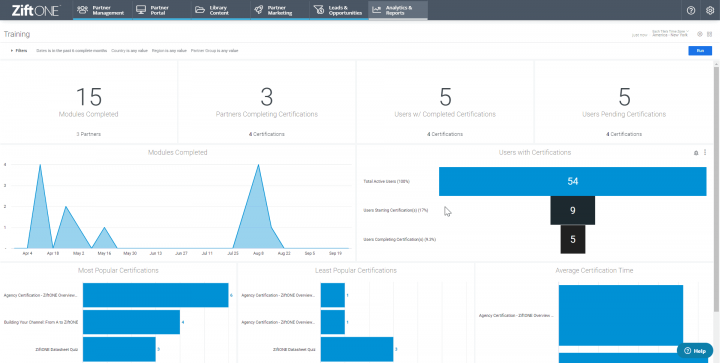Open the dashboard actions menu icon
This screenshot has height=363, width=720.
pos(709,34)
